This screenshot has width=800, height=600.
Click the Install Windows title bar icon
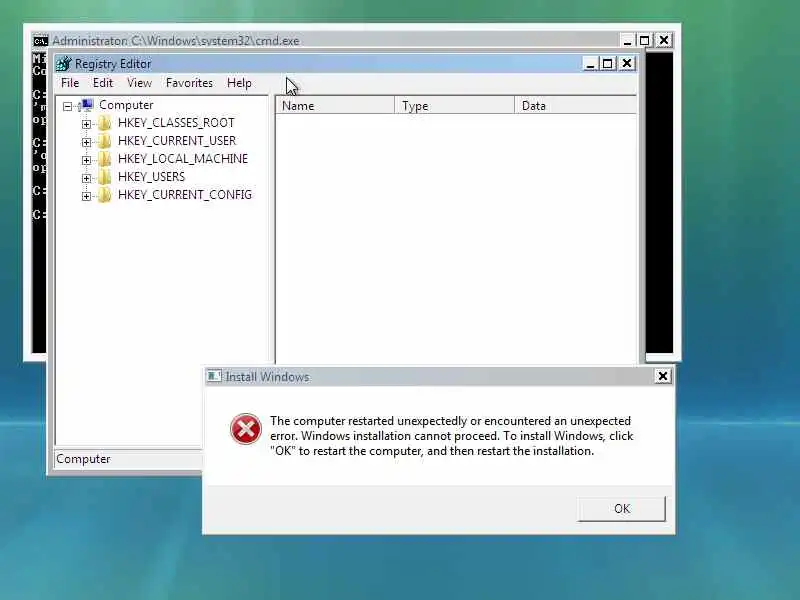[214, 377]
